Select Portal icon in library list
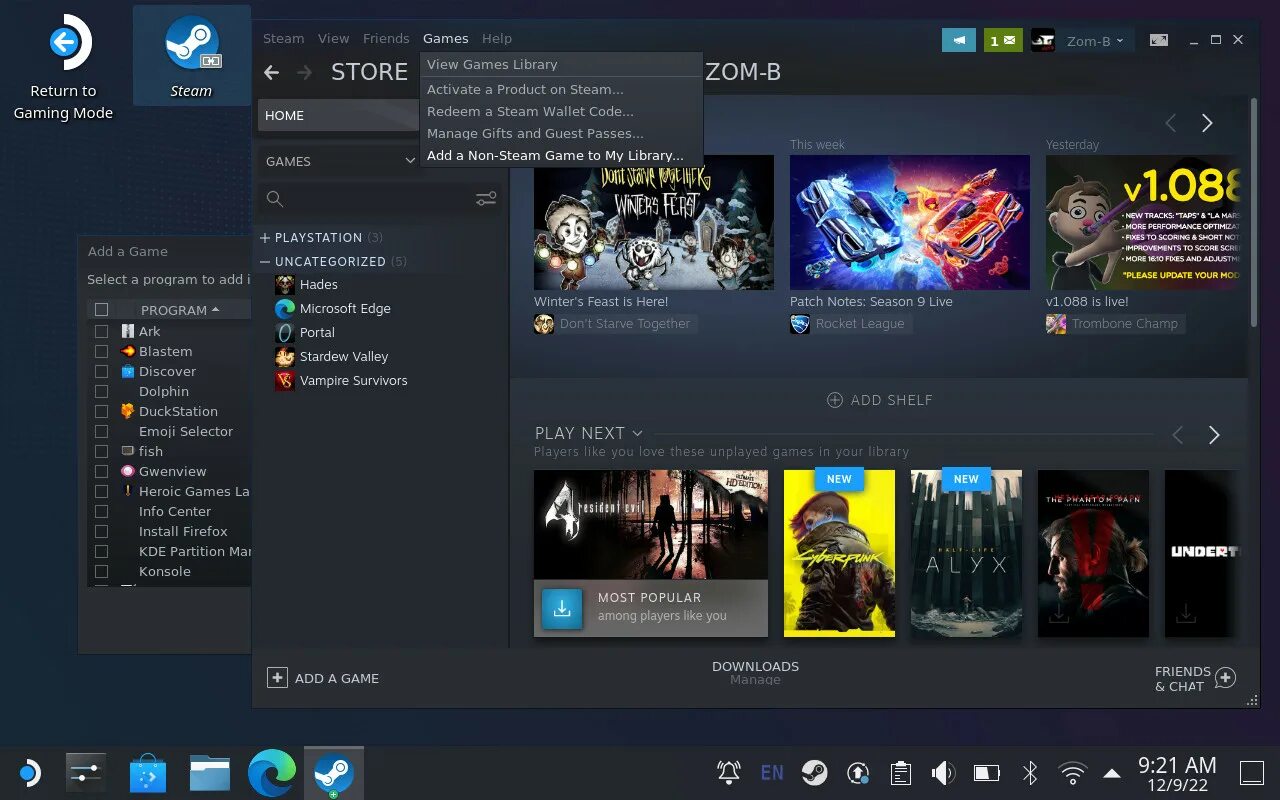The height and width of the screenshot is (800, 1280). pos(285,333)
